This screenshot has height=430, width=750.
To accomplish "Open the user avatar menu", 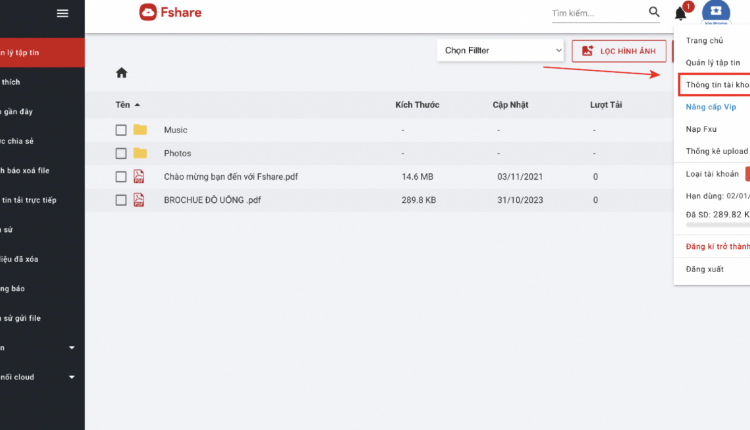I will click(x=716, y=11).
